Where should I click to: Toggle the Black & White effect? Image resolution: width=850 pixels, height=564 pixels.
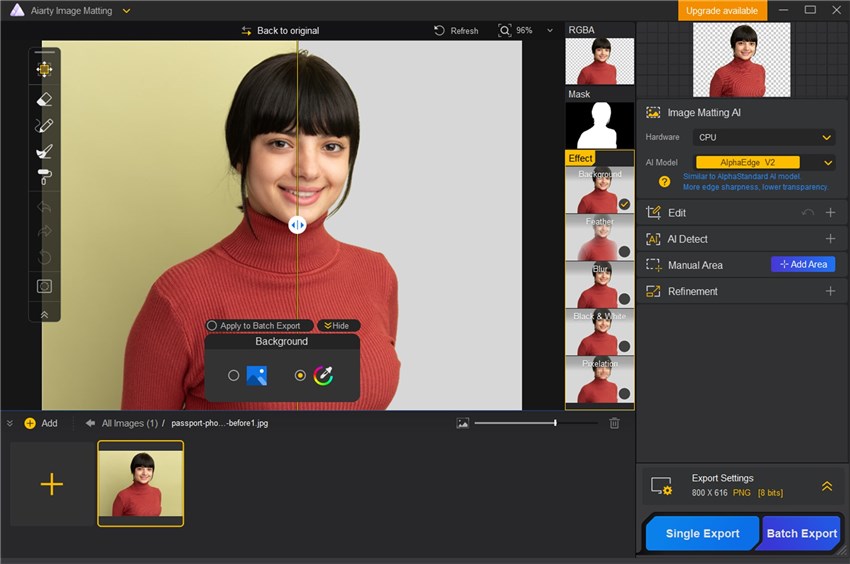624,346
